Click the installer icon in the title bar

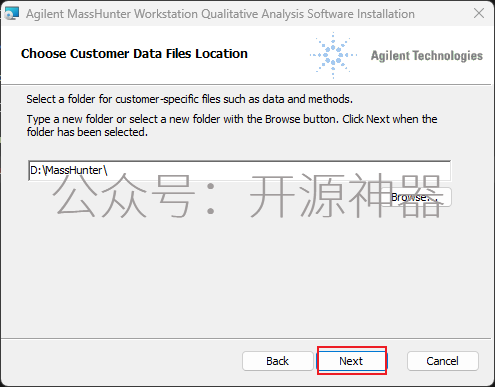coord(12,14)
